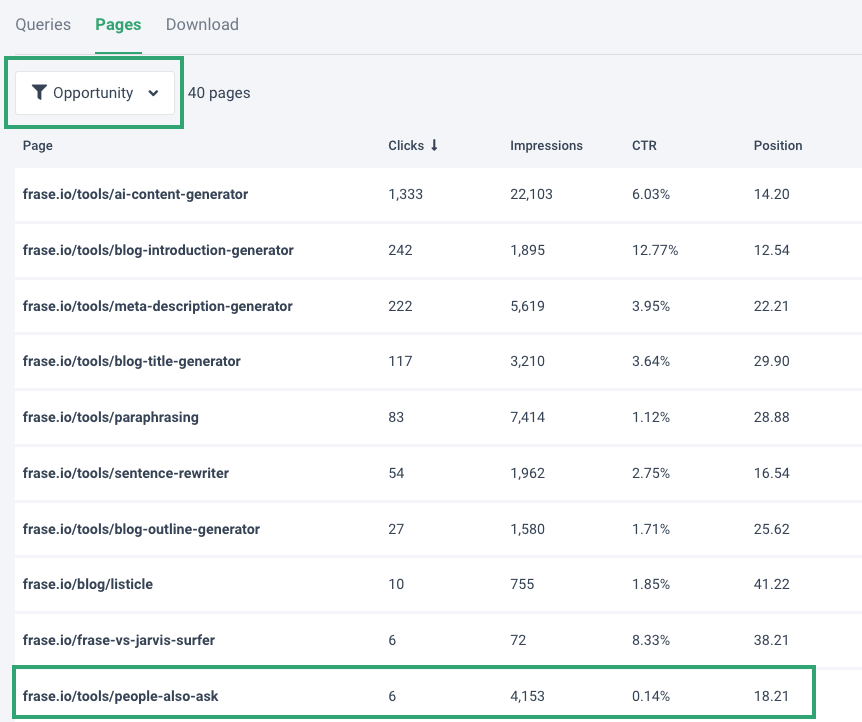The height and width of the screenshot is (722, 862).
Task: Click the 6.03% CTR value
Action: coord(651,195)
